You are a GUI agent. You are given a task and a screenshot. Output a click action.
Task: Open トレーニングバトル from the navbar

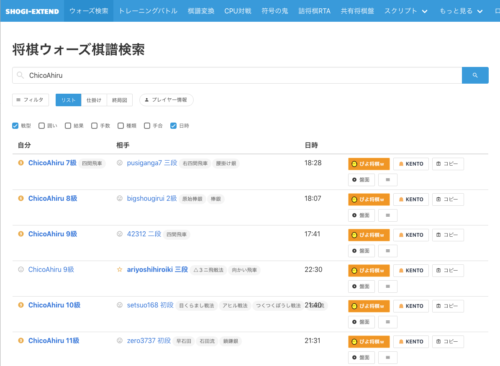click(148, 11)
